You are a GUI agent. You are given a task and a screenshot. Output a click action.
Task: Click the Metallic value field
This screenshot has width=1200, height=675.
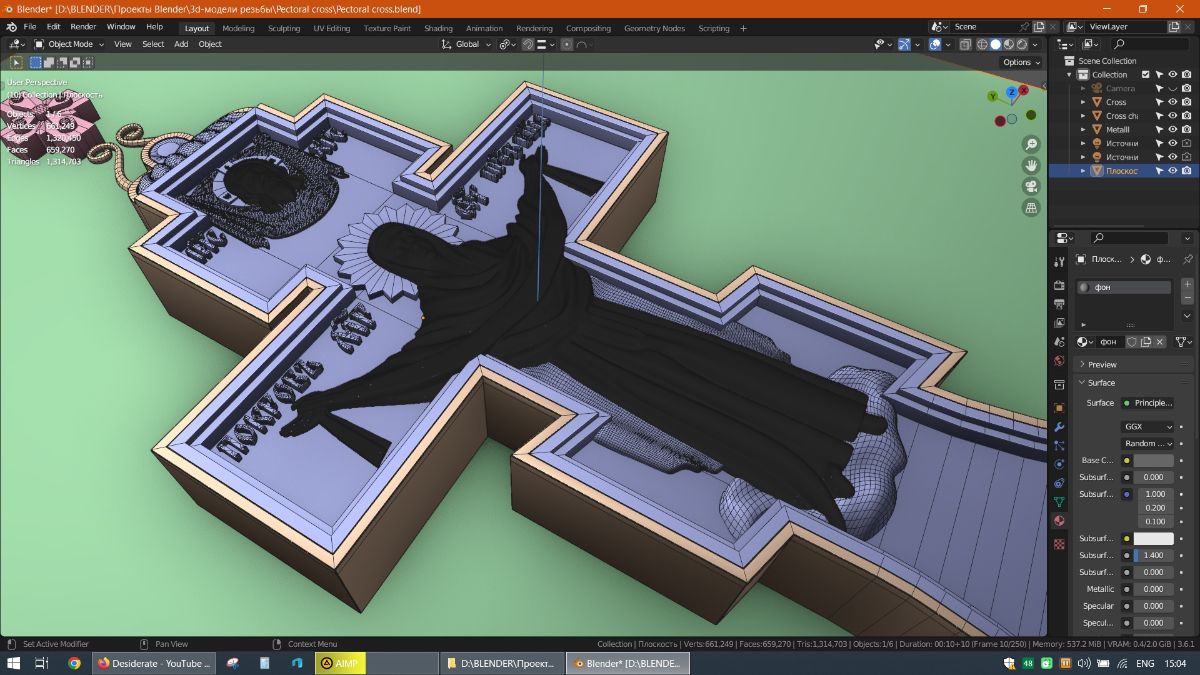1153,589
